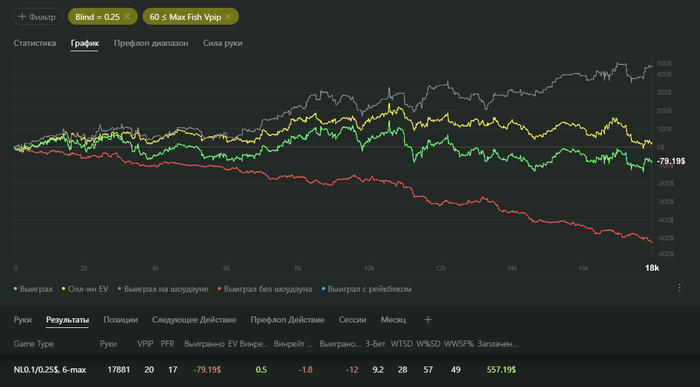Screen dimensions: 700x387
Task: Open the Префлоп диапазон tab
Action: (x=151, y=43)
